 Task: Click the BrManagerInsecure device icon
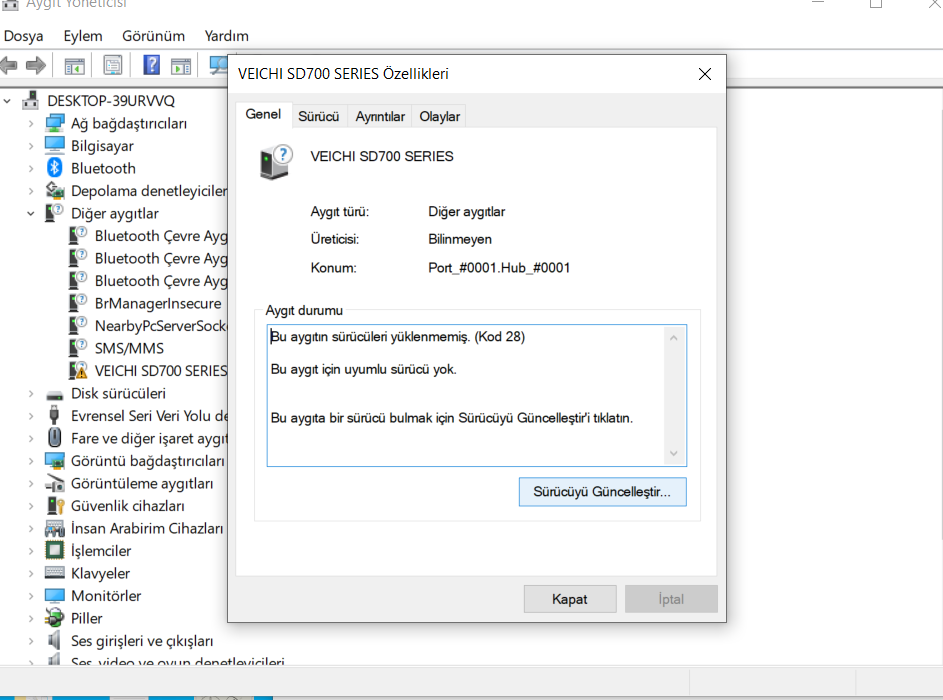pyautogui.click(x=78, y=303)
